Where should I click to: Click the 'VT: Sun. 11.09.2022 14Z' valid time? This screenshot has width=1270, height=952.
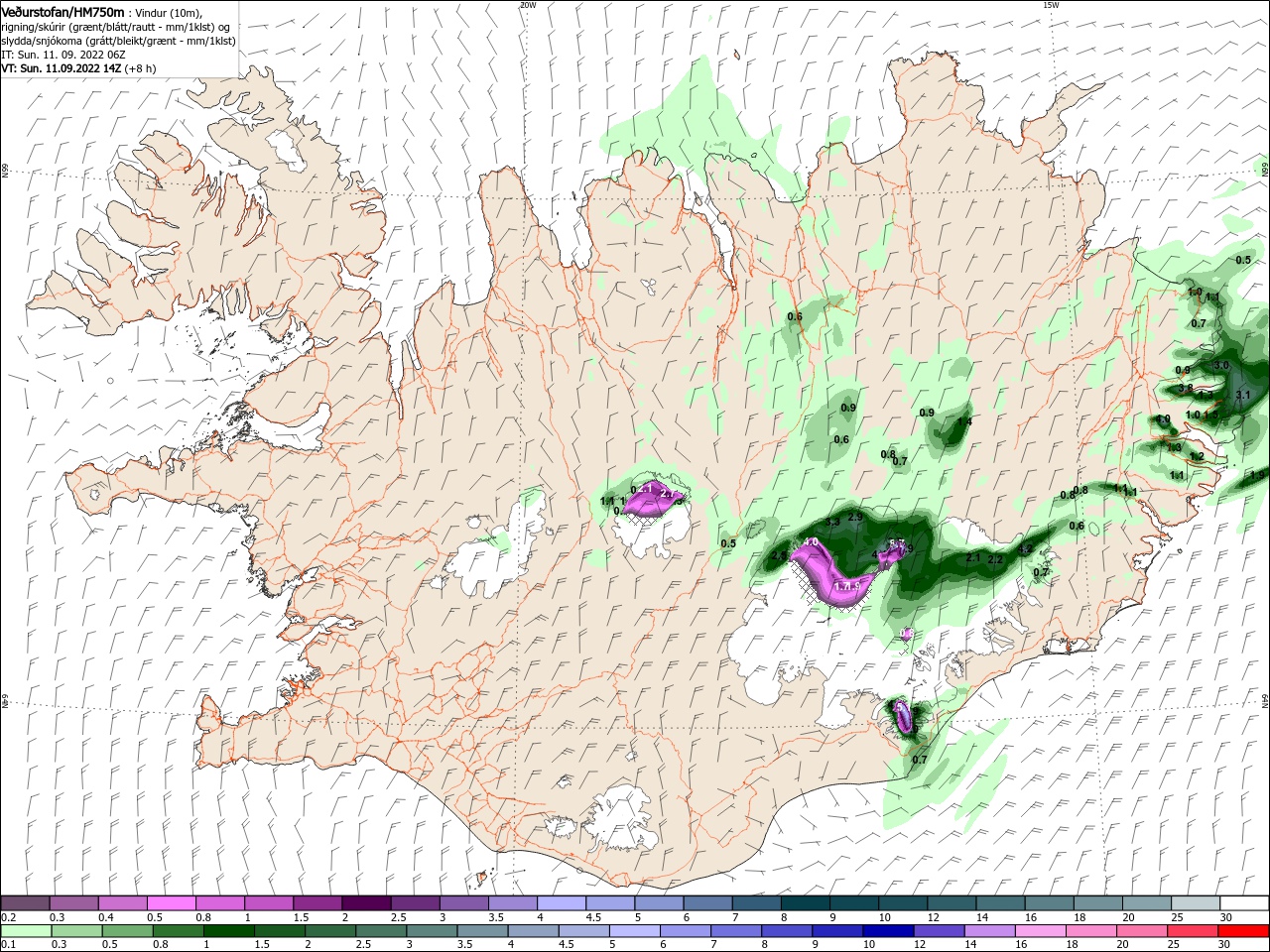pyautogui.click(x=61, y=68)
